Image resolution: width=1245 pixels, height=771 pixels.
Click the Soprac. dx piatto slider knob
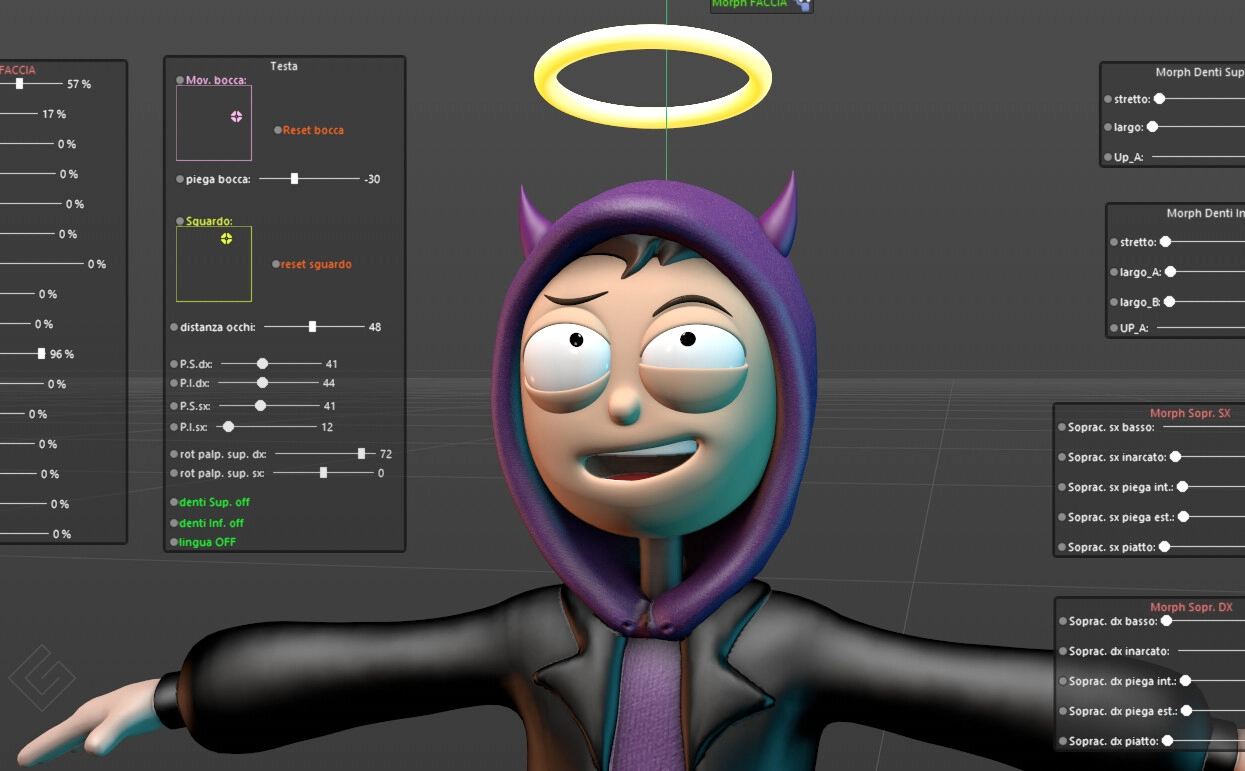click(1167, 741)
